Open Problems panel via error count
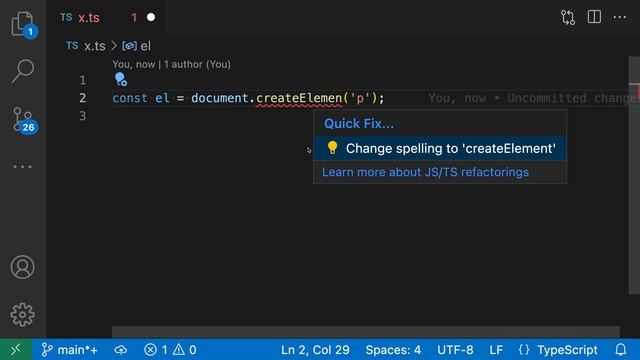 point(156,350)
